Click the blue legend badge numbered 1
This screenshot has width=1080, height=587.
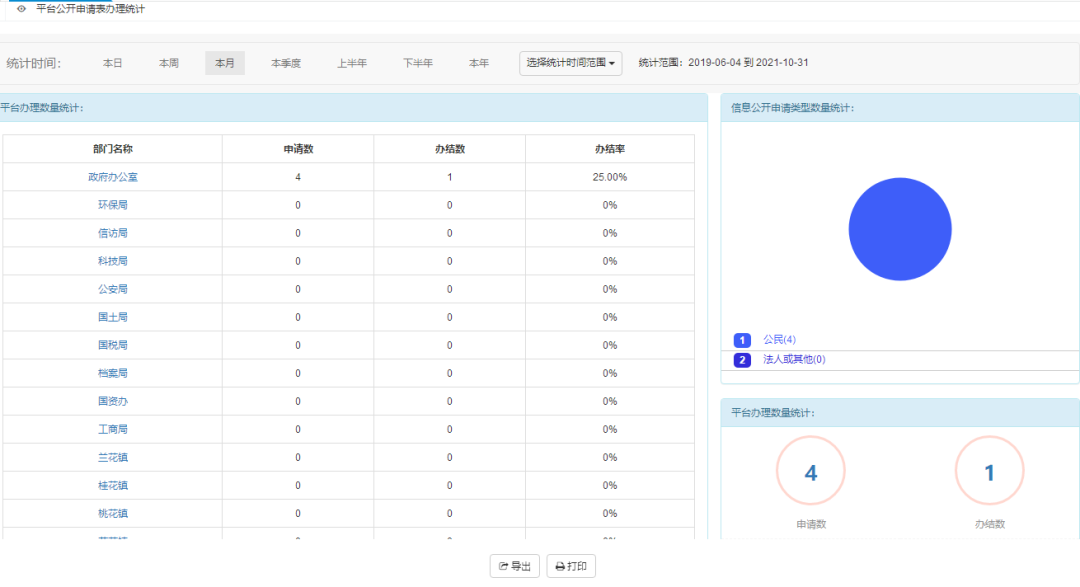742,340
